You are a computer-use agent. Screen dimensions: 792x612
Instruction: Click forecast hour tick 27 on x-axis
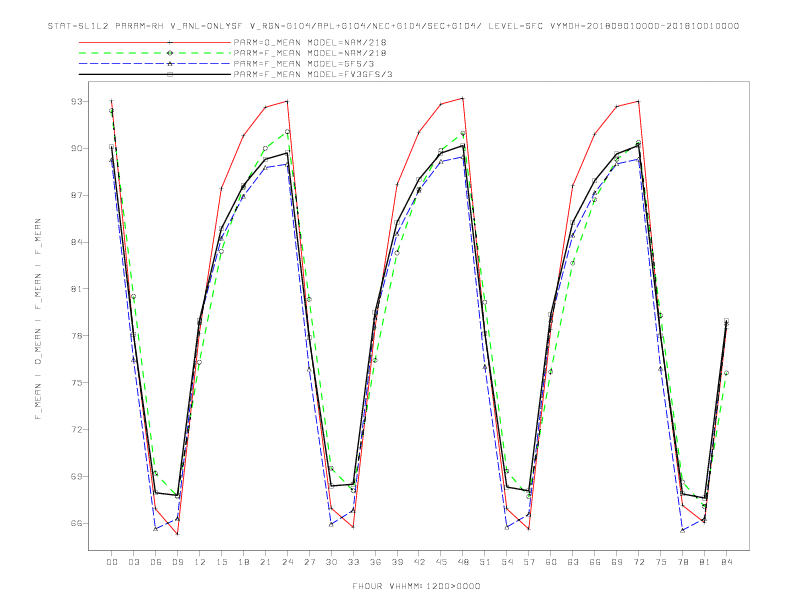(x=309, y=562)
